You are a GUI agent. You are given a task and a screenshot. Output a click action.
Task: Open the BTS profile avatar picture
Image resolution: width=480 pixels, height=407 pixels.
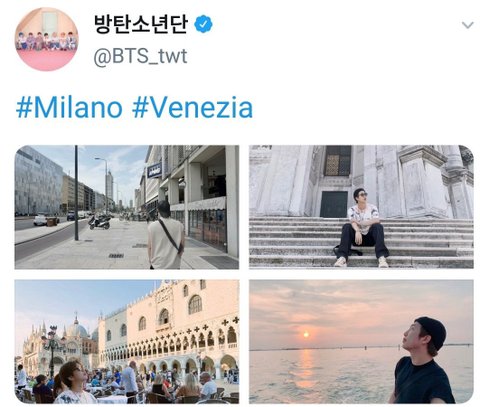(x=46, y=39)
